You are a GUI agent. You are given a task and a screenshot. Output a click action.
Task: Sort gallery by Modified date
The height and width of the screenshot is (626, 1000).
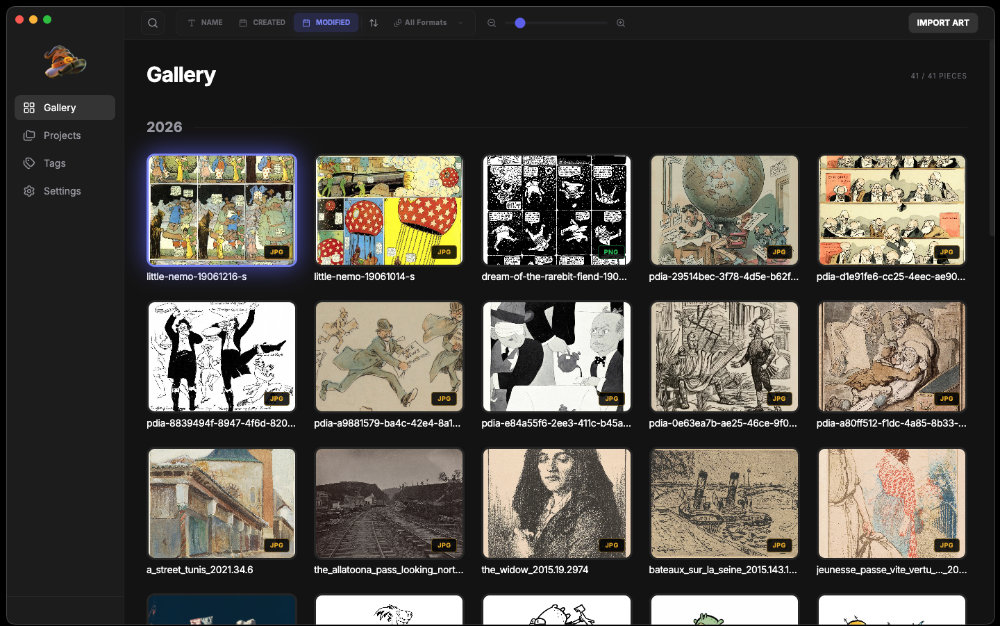point(326,23)
